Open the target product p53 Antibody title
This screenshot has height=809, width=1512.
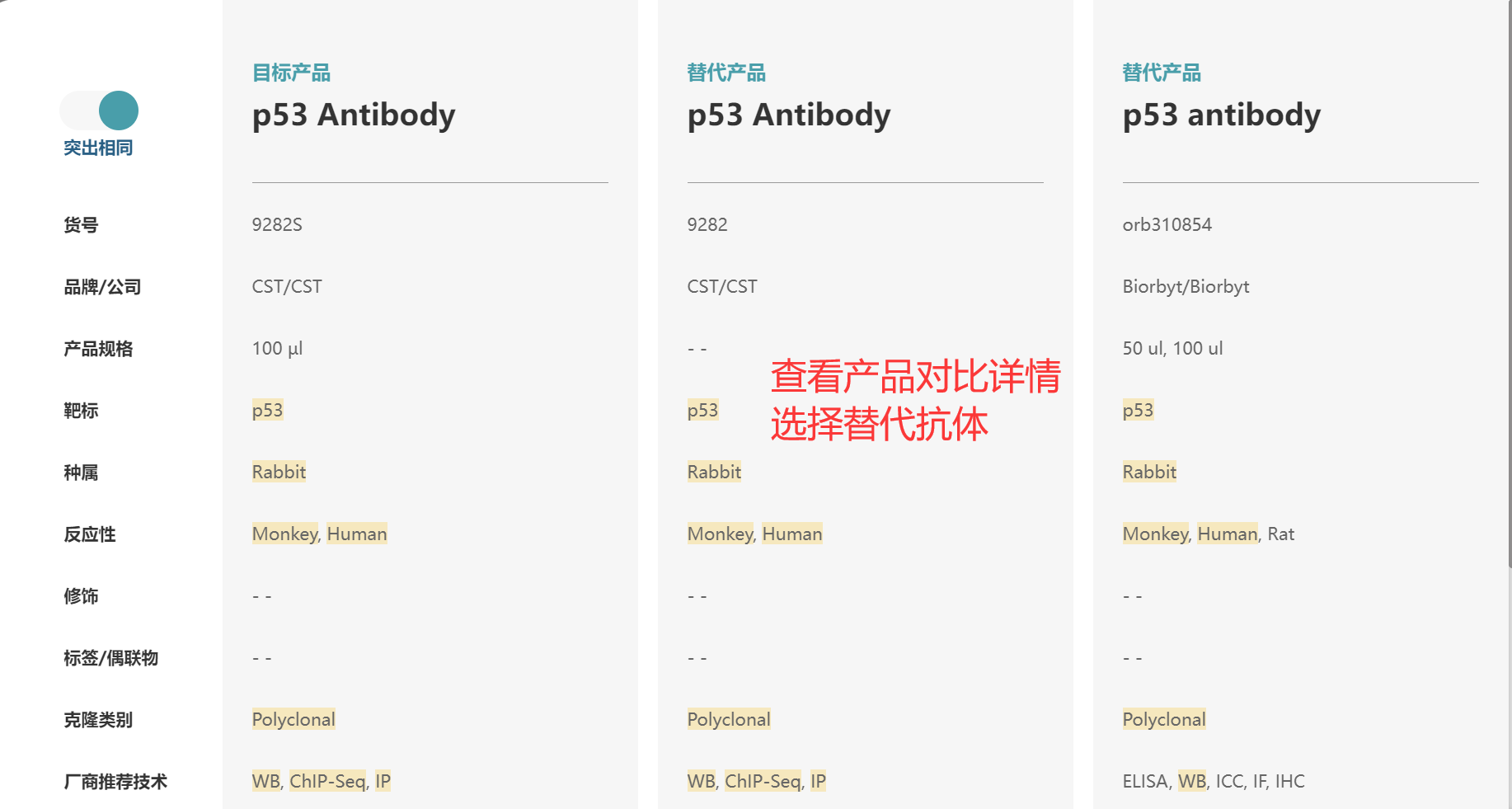[x=354, y=115]
